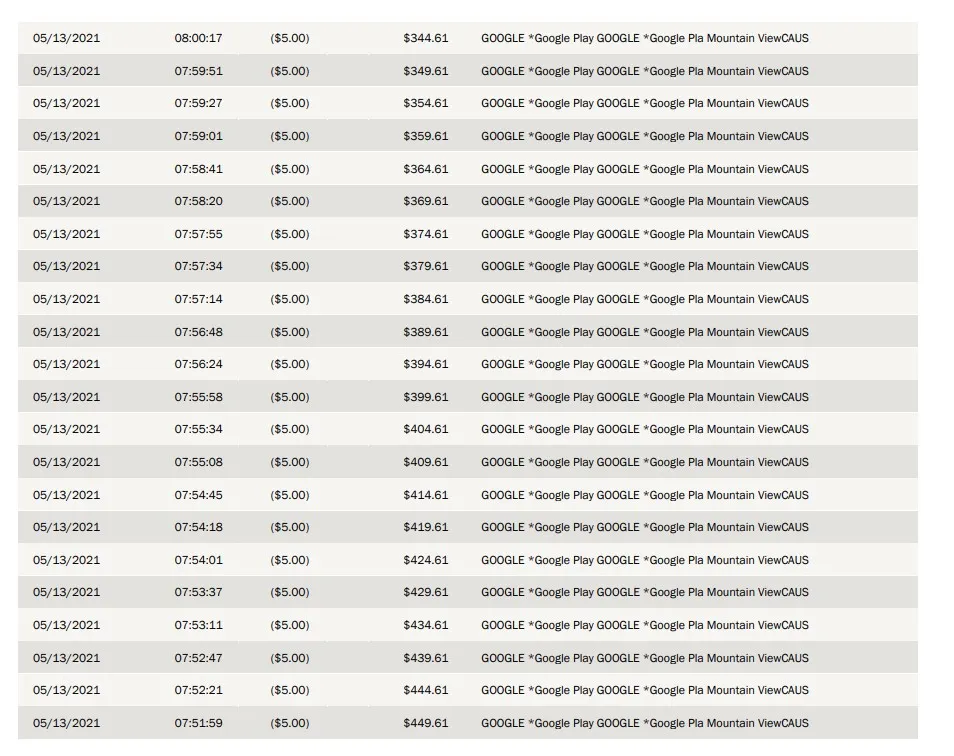954x756 pixels.
Task: Click the 08:00:17 transaction time
Action: point(198,38)
